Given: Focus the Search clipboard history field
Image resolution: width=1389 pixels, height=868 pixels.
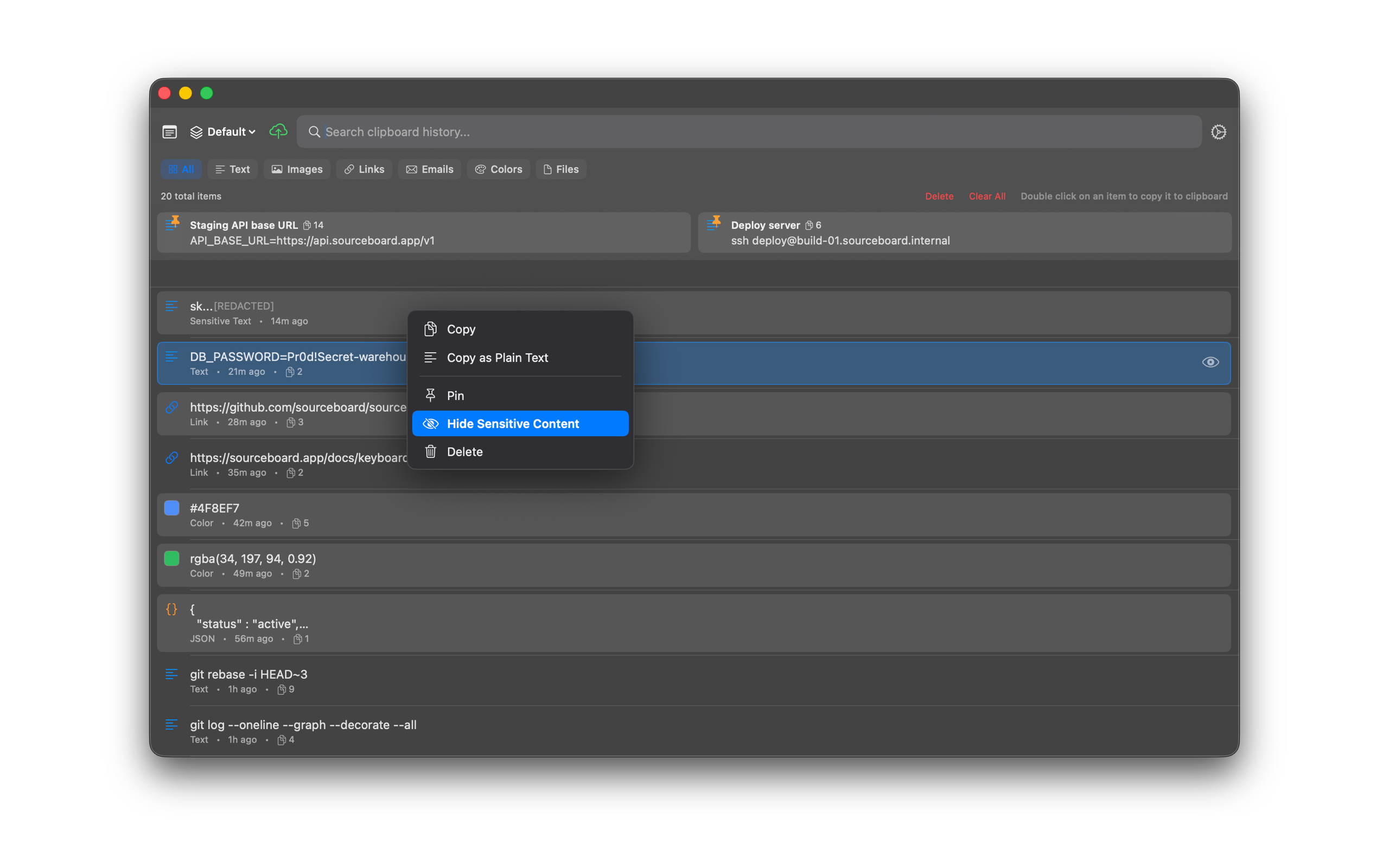Looking at the screenshot, I should click(x=749, y=132).
